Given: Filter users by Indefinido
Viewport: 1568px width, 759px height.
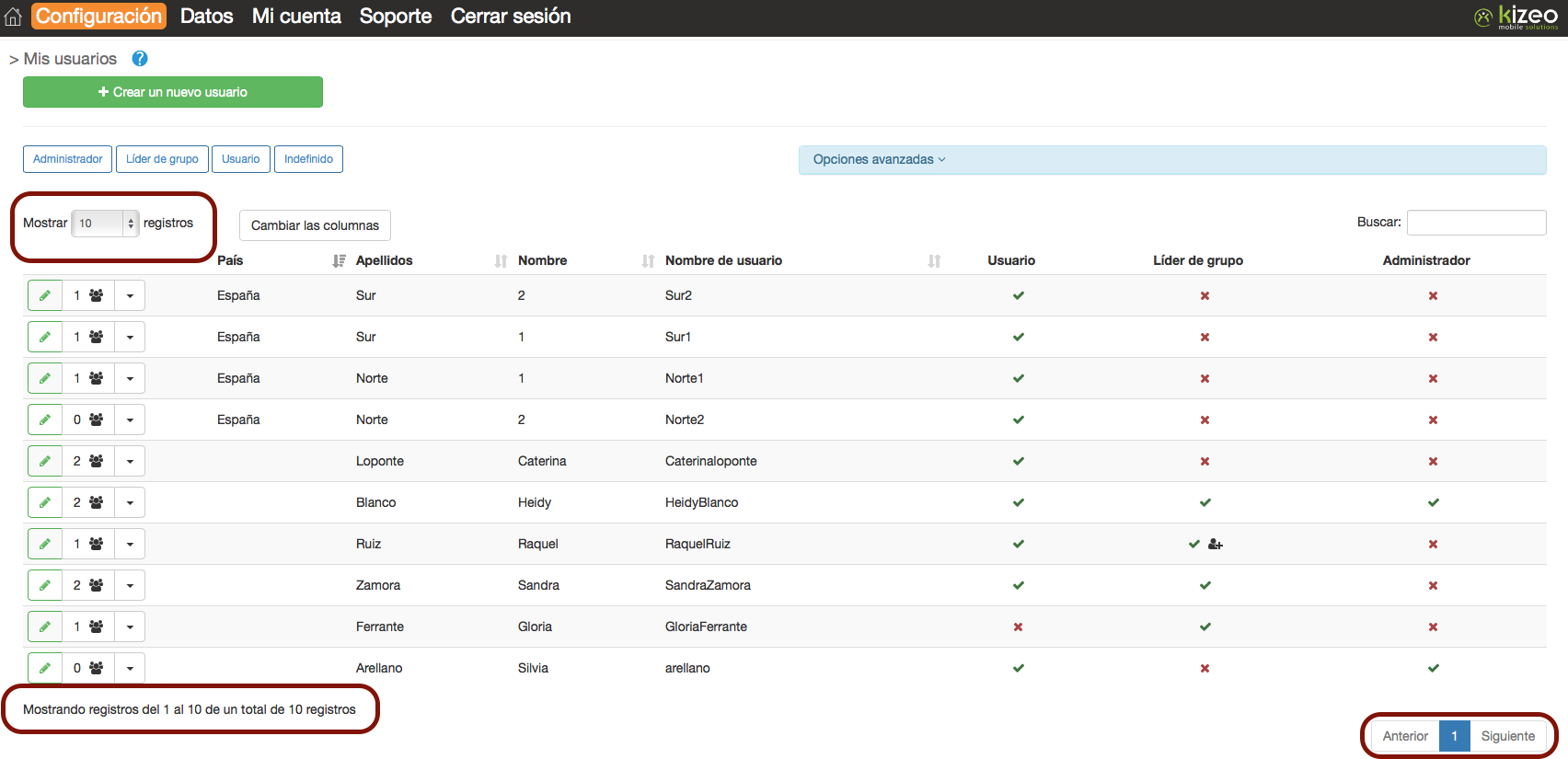Looking at the screenshot, I should pos(308,159).
